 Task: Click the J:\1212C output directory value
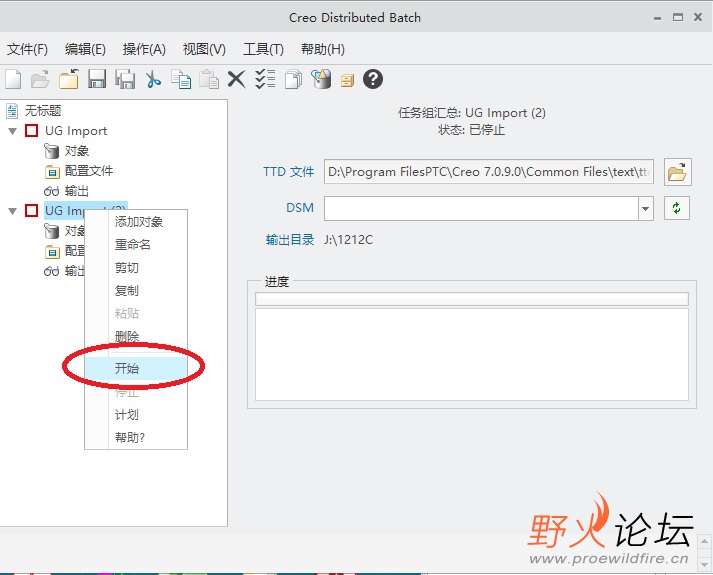click(348, 240)
